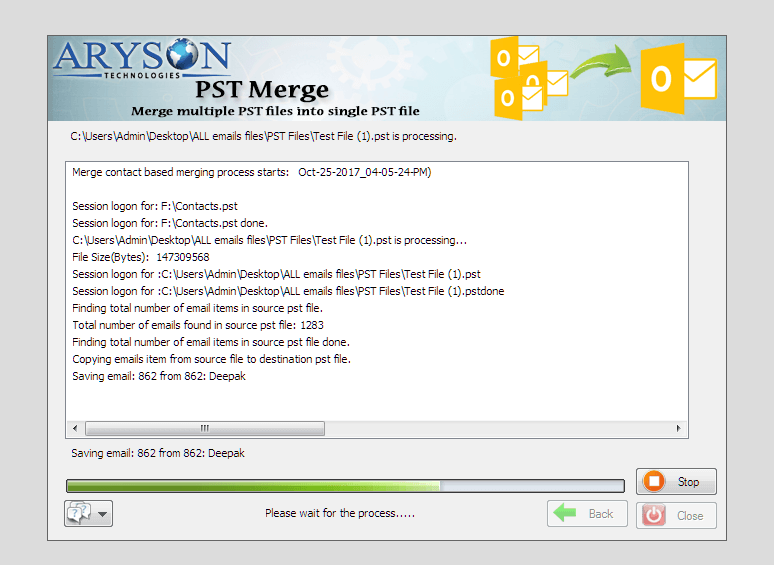The width and height of the screenshot is (774, 565).
Task: Click the Aryson Technologies logo
Action: coord(142,58)
